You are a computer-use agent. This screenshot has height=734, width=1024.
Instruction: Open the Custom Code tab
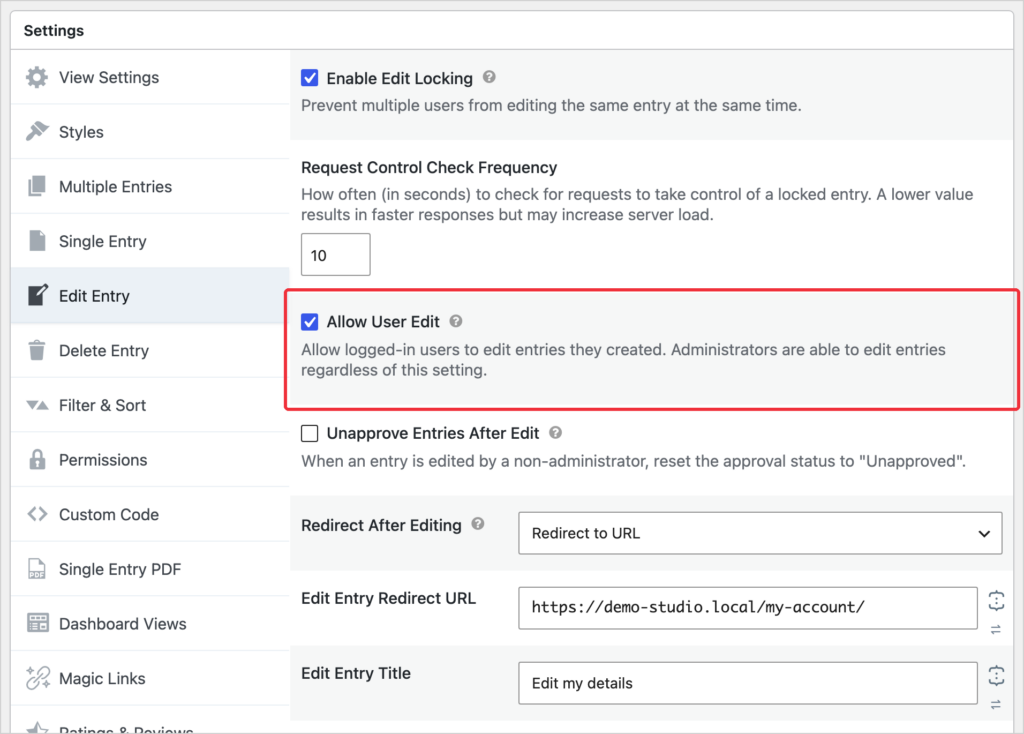(x=150, y=514)
